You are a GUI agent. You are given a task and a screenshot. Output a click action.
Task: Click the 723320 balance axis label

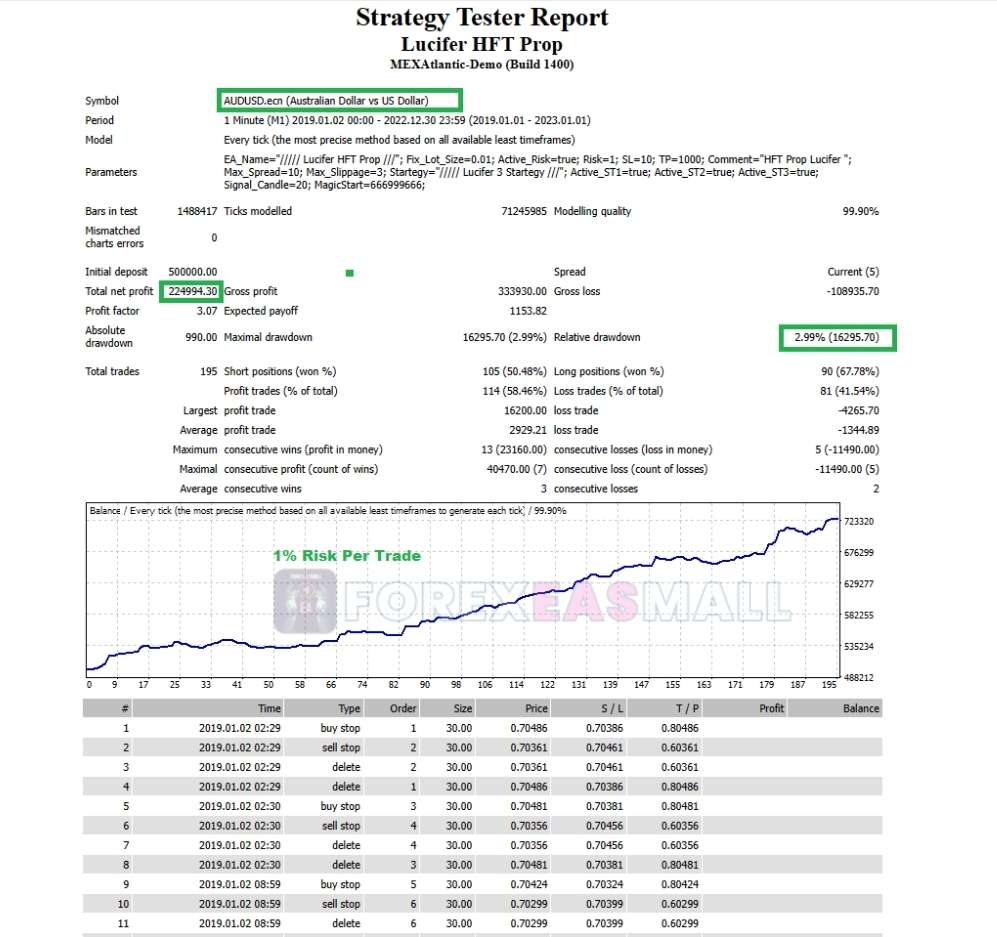[x=858, y=521]
